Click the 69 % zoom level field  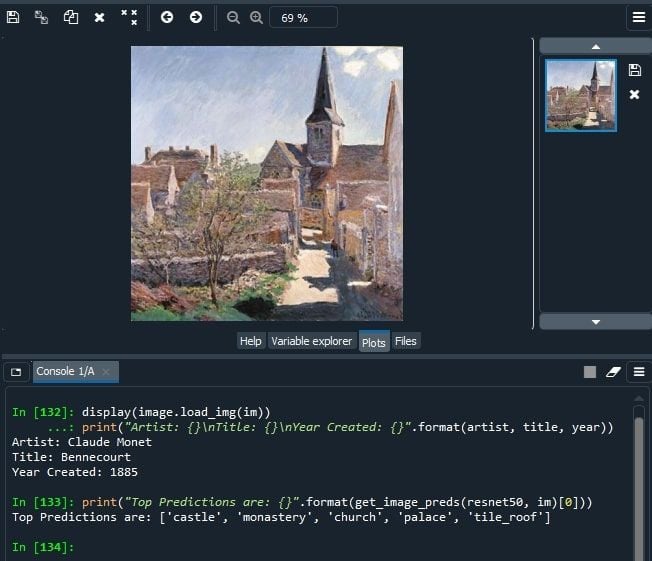pos(302,17)
